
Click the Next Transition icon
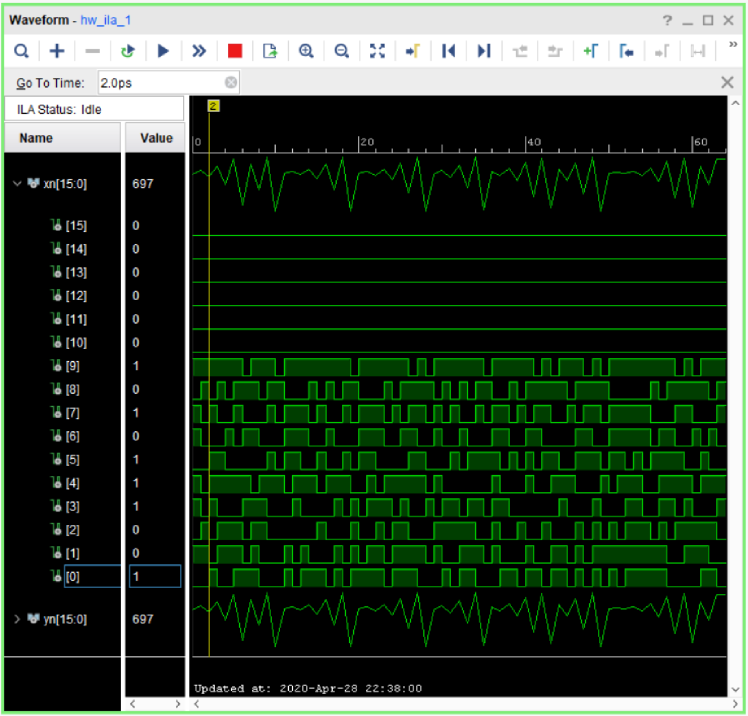point(555,51)
